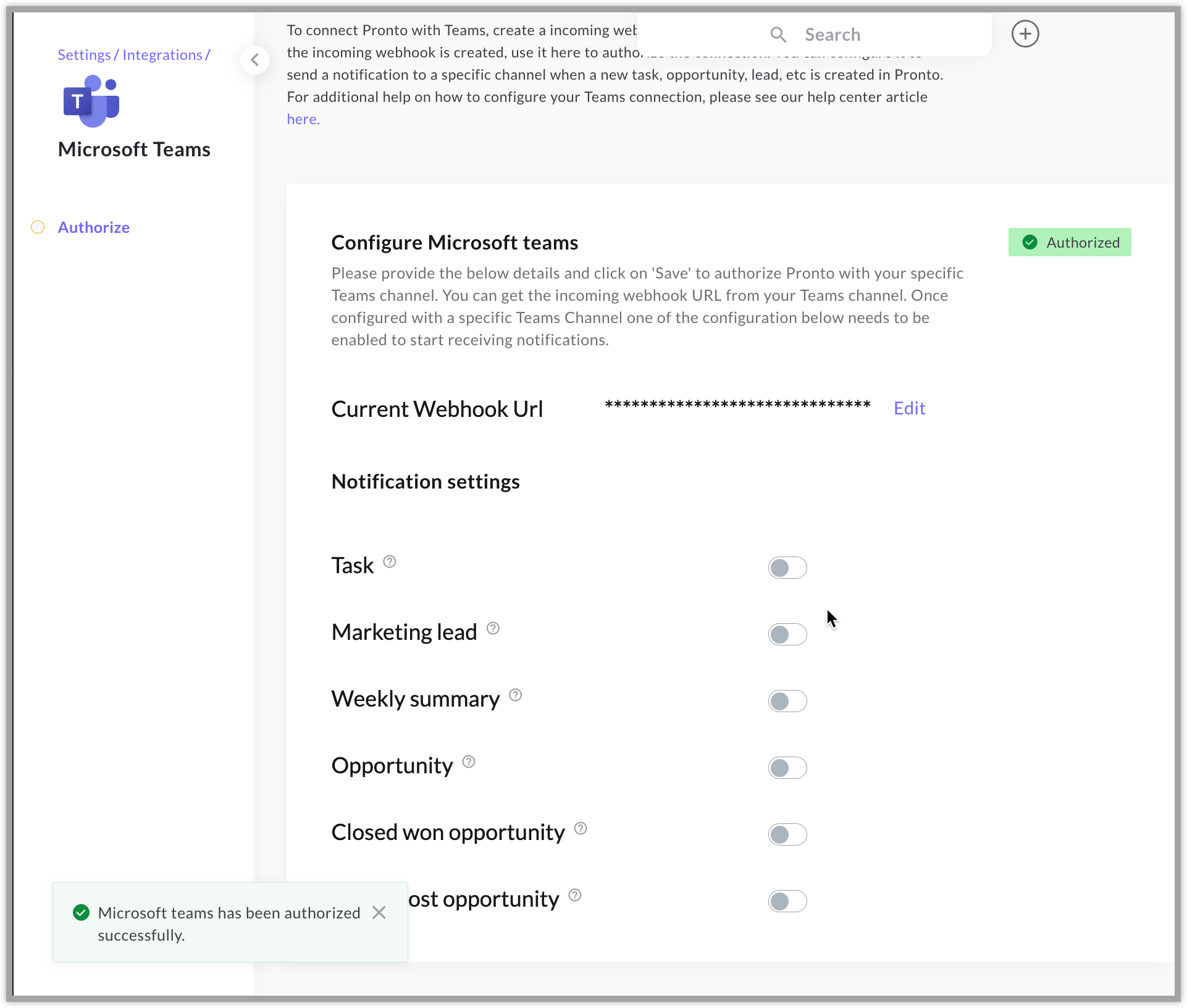
Task: Enable Closed won opportunity toggle
Action: click(x=787, y=834)
